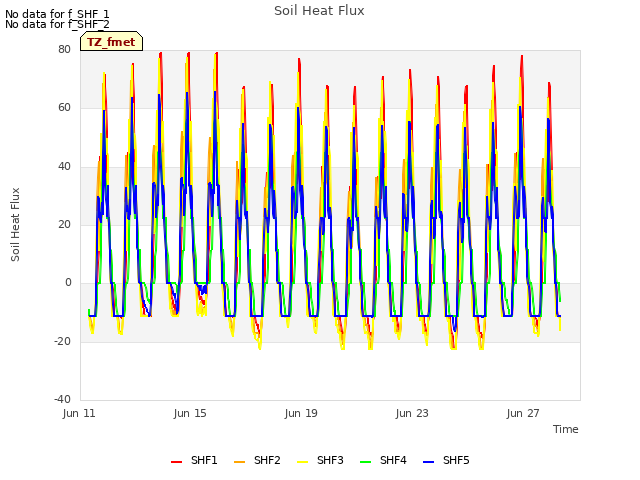Click the SHF1 red legend swatch

pos(176,462)
